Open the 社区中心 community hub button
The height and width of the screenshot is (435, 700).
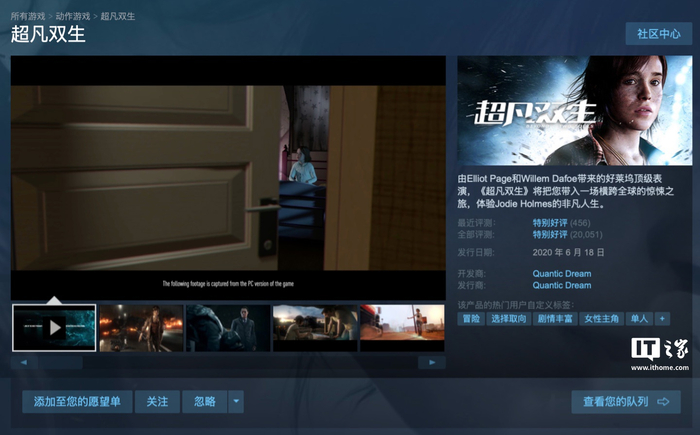pos(658,34)
